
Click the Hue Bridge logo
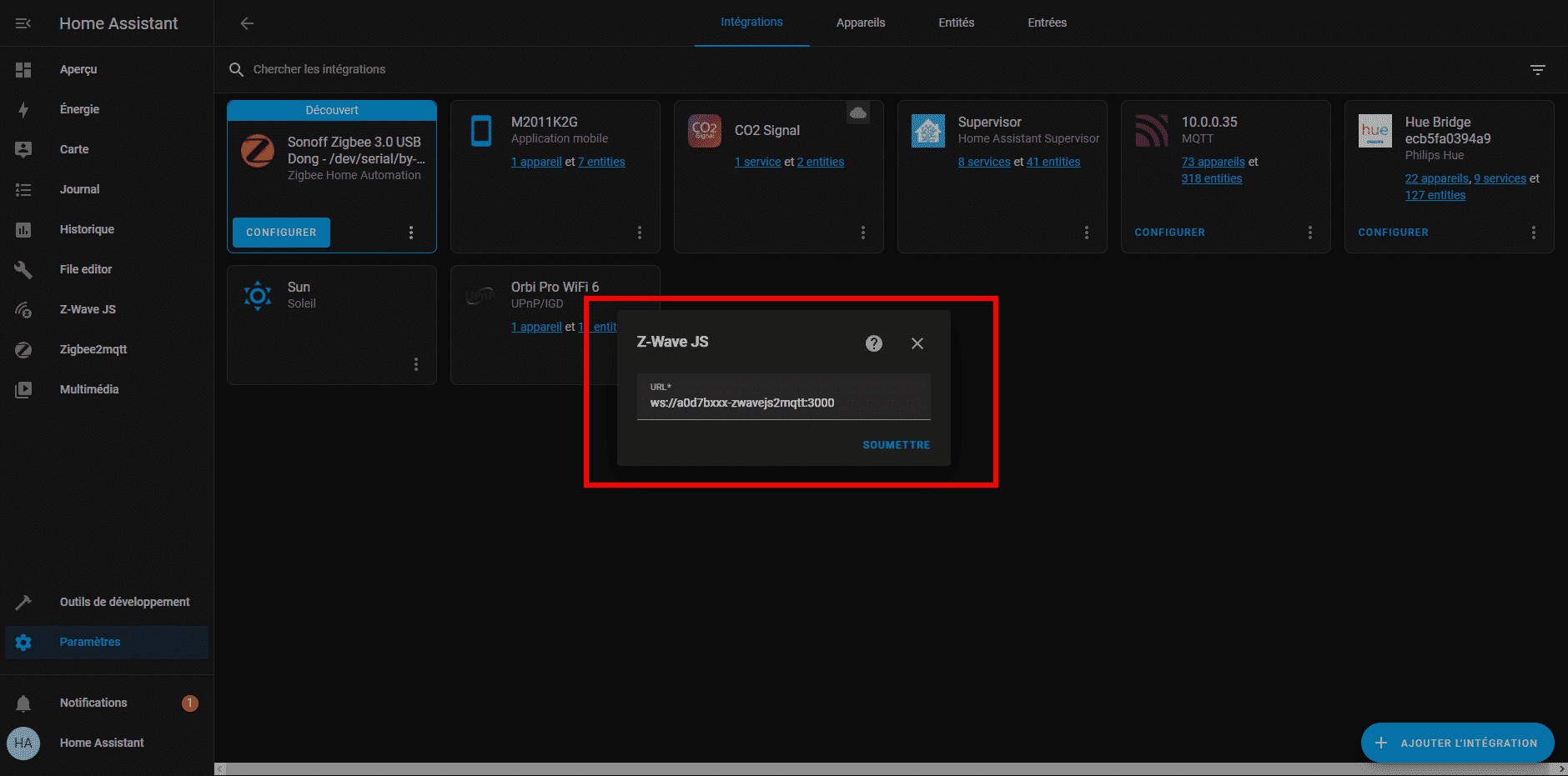pos(1375,131)
